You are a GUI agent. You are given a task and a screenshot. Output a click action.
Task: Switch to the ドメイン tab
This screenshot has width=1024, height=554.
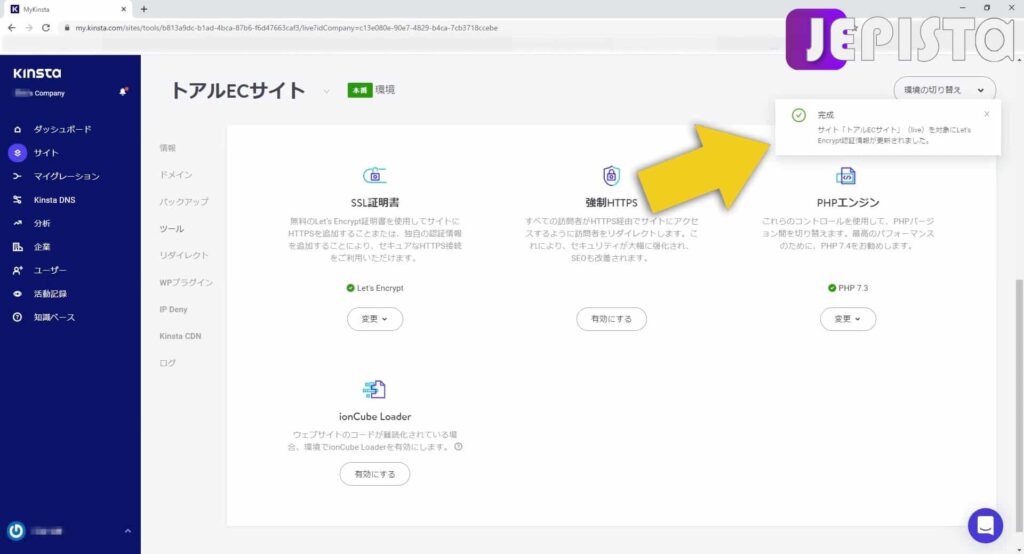pyautogui.click(x=176, y=175)
